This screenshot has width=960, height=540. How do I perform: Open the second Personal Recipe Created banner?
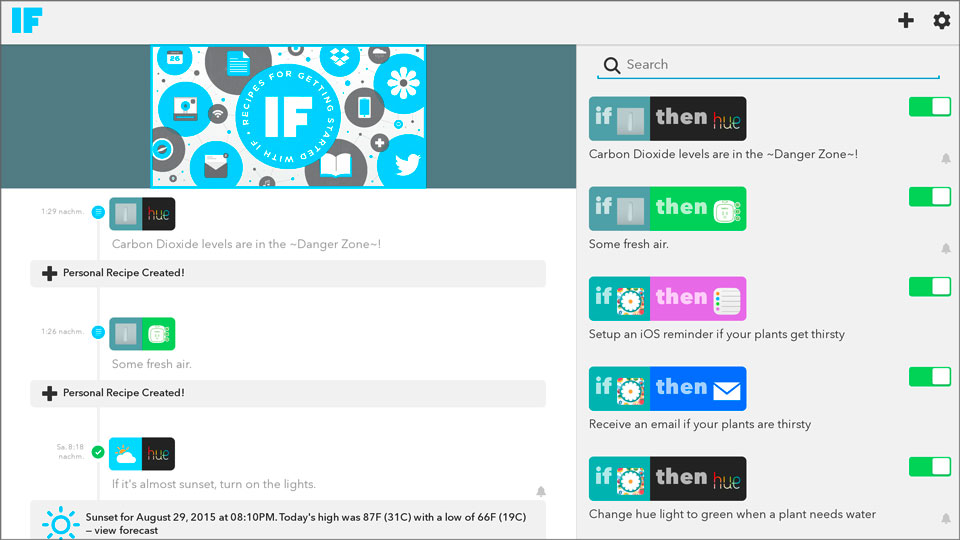[x=288, y=393]
